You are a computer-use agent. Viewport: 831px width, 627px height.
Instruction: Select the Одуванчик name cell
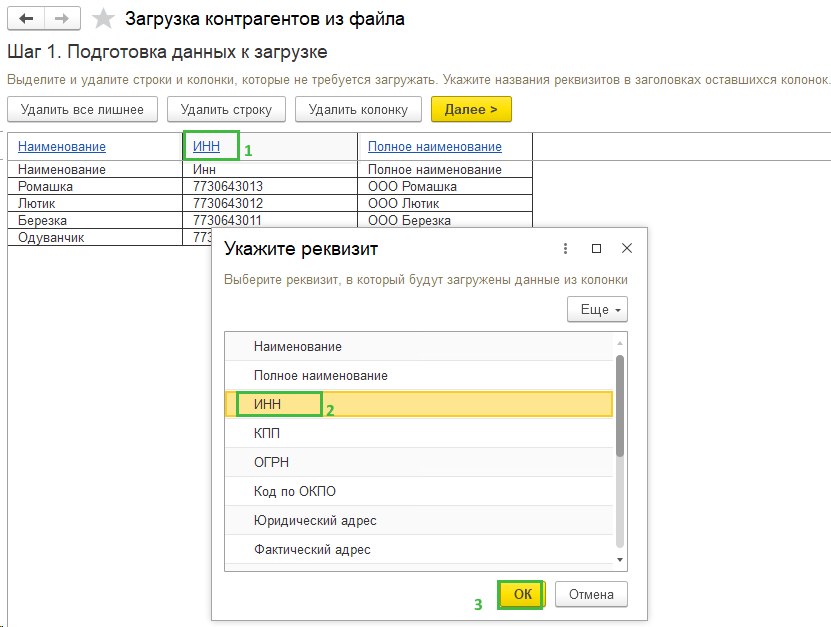click(95, 237)
